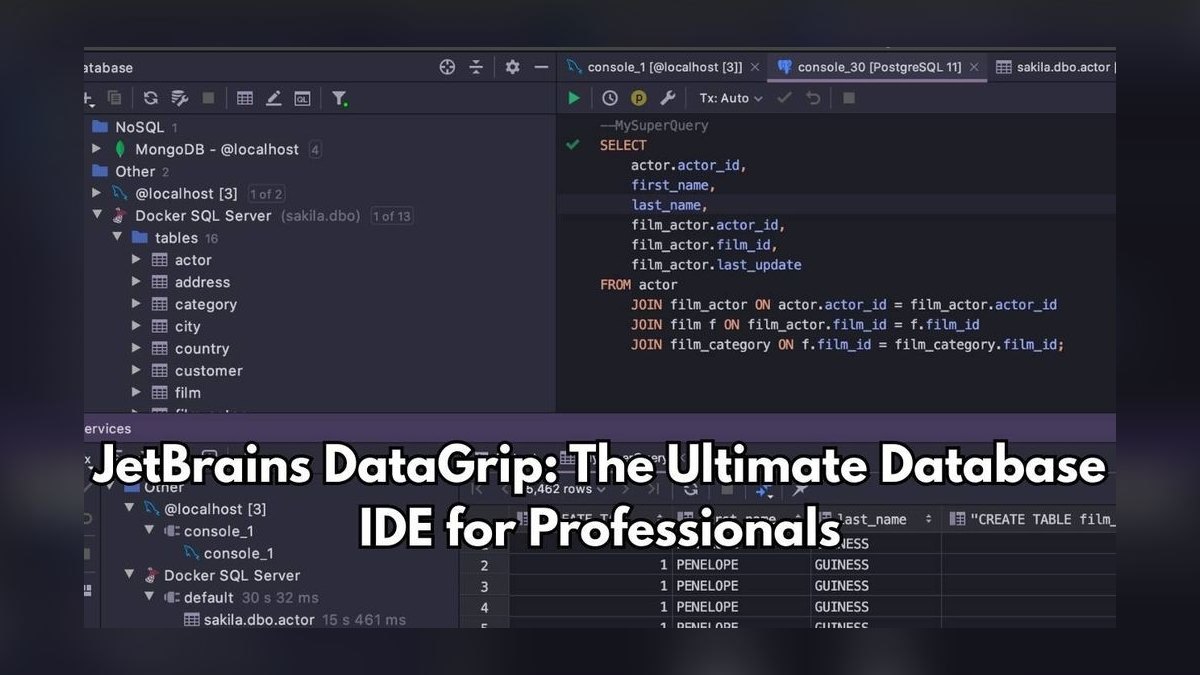Click the '1 of 2' schema badge

click(x=266, y=194)
